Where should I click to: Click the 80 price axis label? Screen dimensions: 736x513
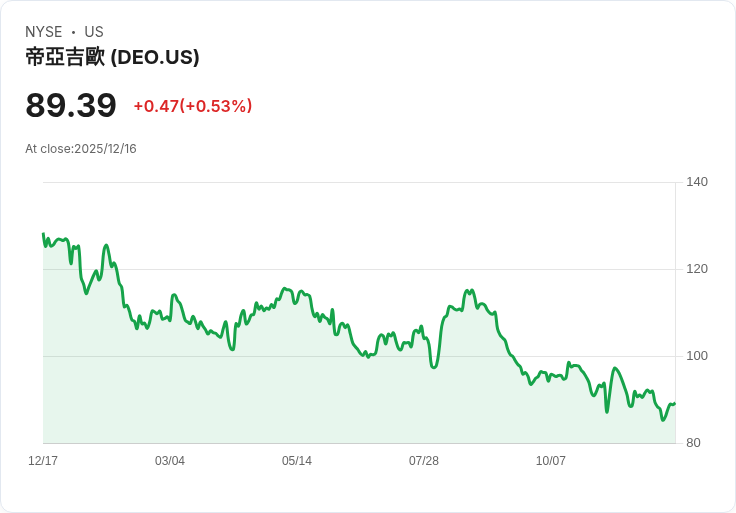click(x=693, y=443)
